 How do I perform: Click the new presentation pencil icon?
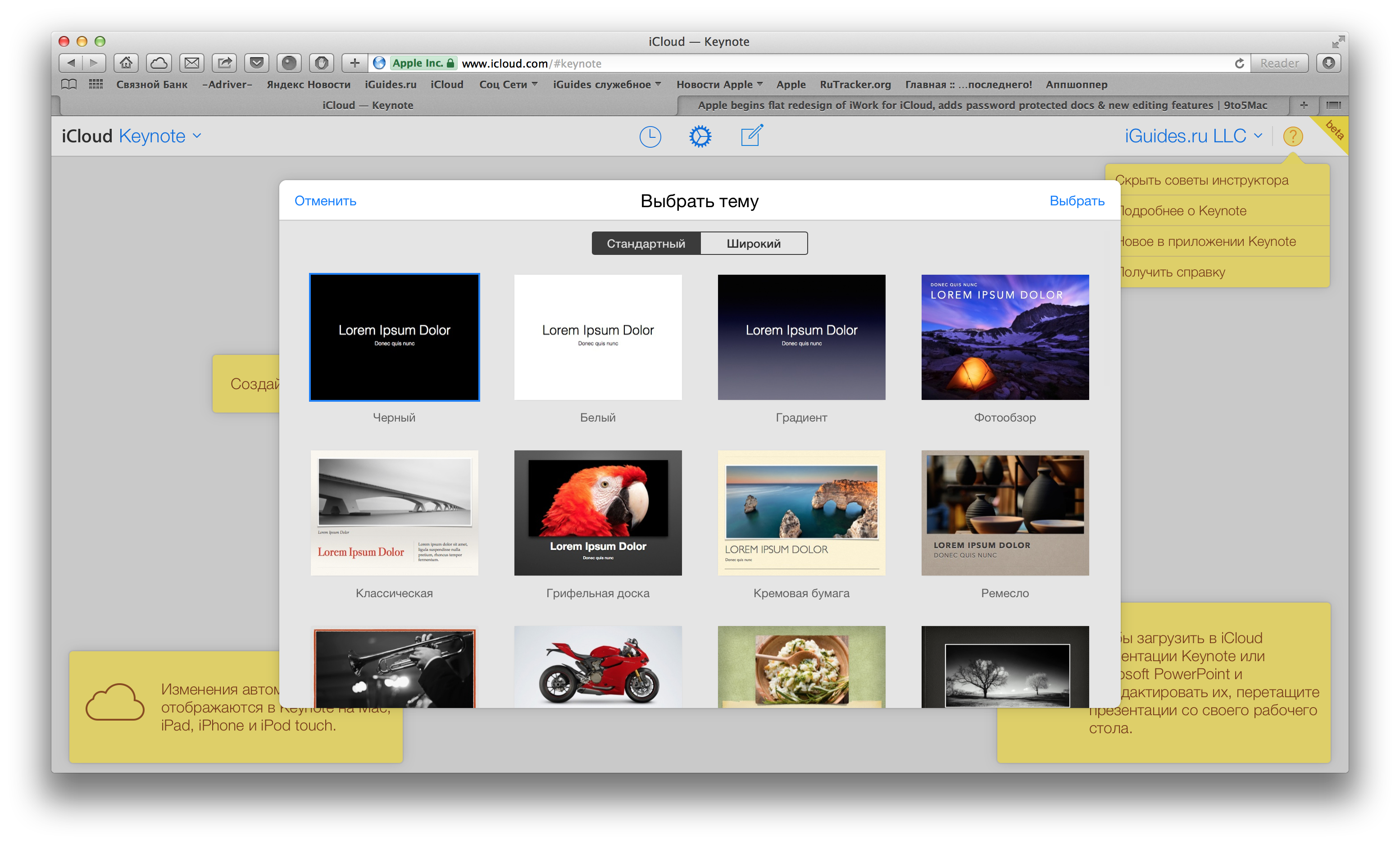pyautogui.click(x=752, y=137)
